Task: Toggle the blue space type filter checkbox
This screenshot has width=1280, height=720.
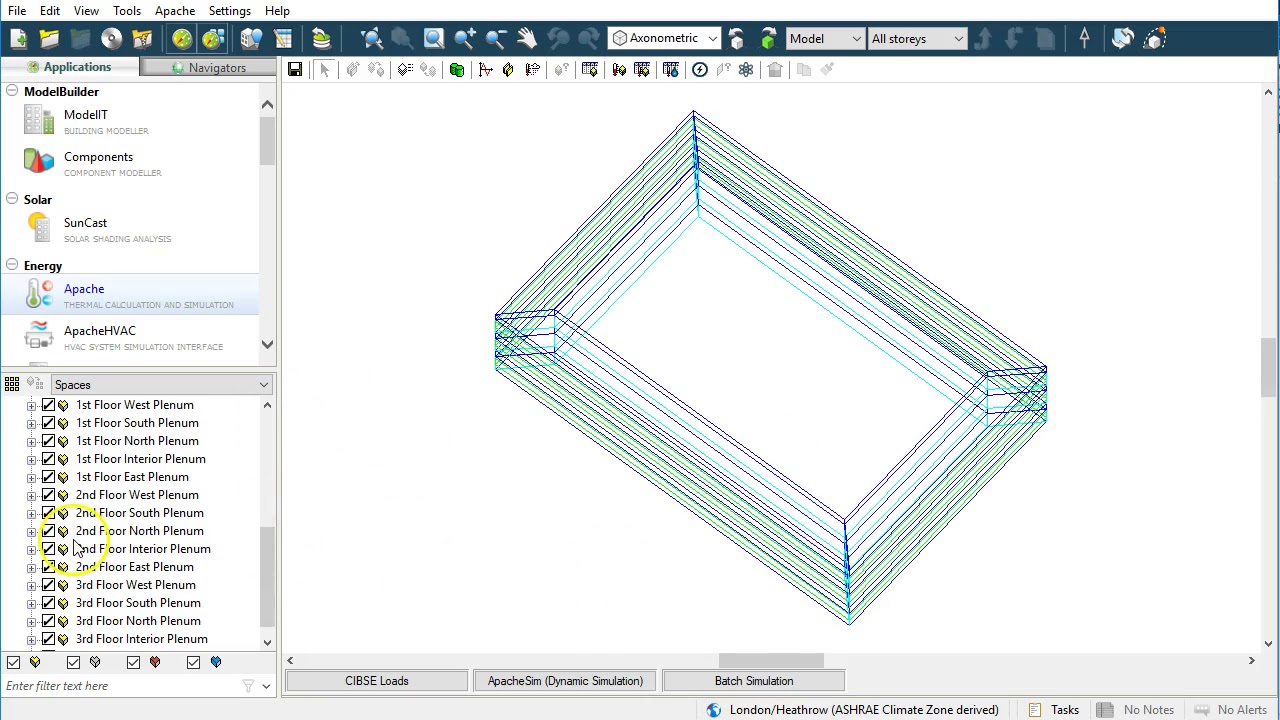Action: pyautogui.click(x=193, y=662)
